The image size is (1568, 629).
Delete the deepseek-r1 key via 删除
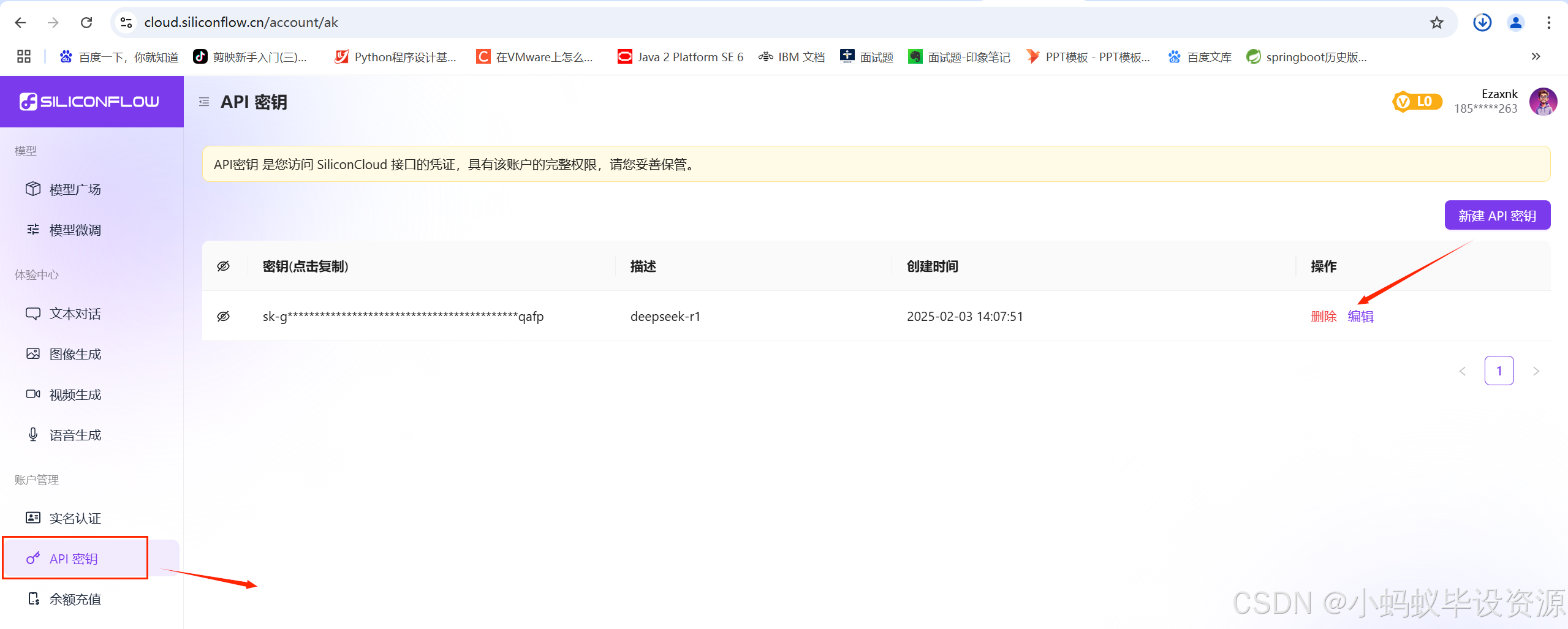click(x=1324, y=317)
